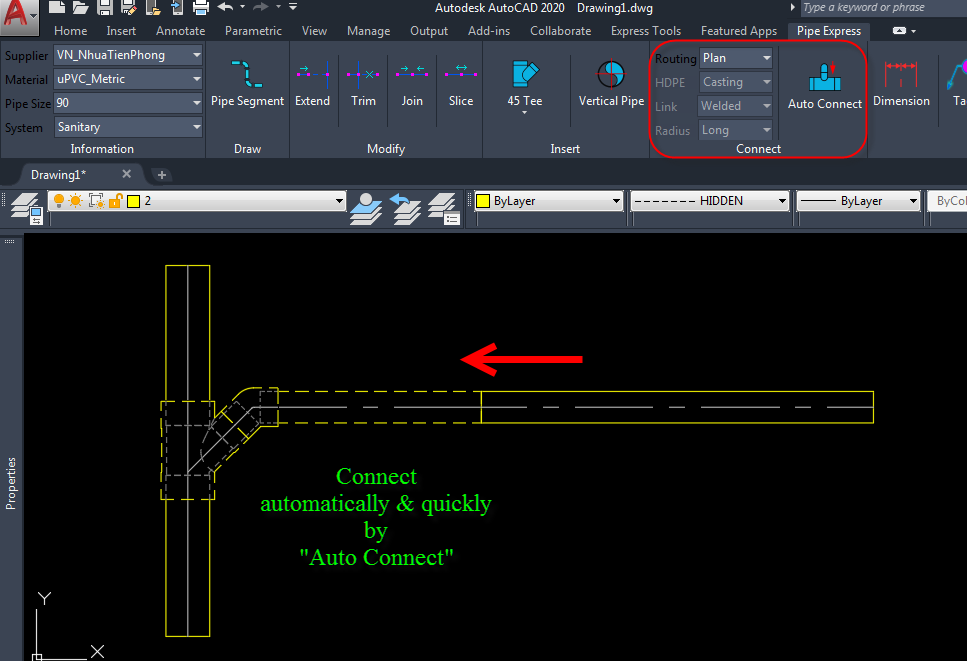Open the System dropdown showing Sanitary
The width and height of the screenshot is (967, 661).
(128, 127)
